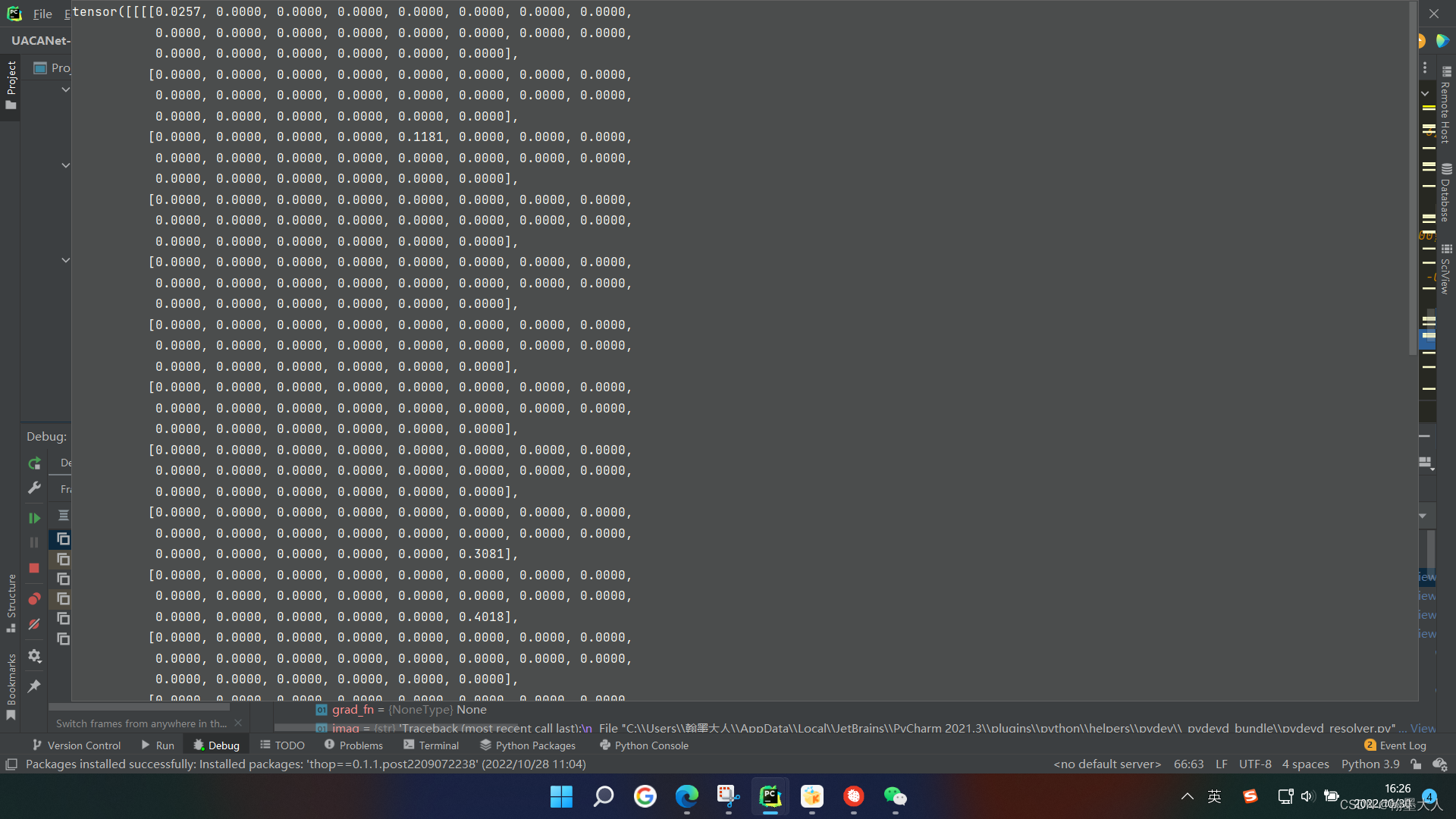
Task: Open Version Control tool window
Action: pos(76,745)
